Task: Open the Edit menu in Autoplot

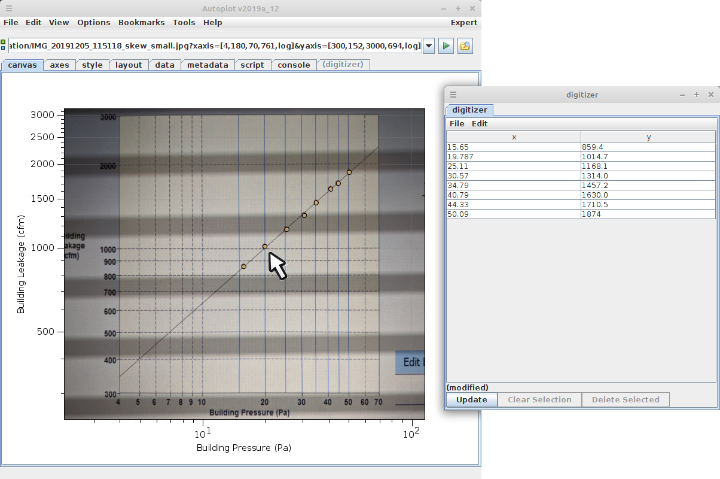Action: (33, 23)
